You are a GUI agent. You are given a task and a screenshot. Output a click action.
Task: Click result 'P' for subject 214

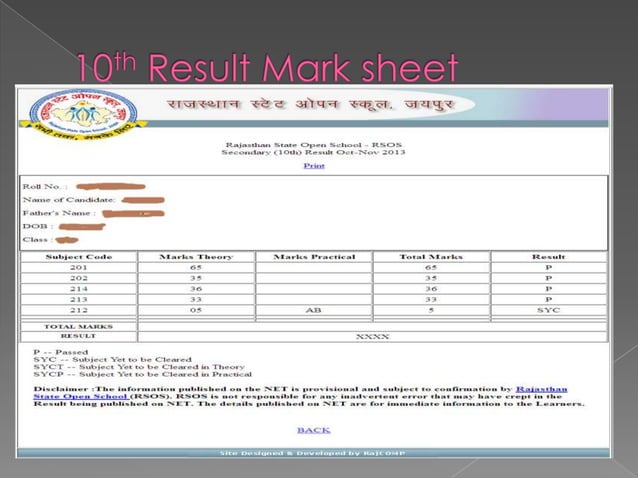(548, 289)
